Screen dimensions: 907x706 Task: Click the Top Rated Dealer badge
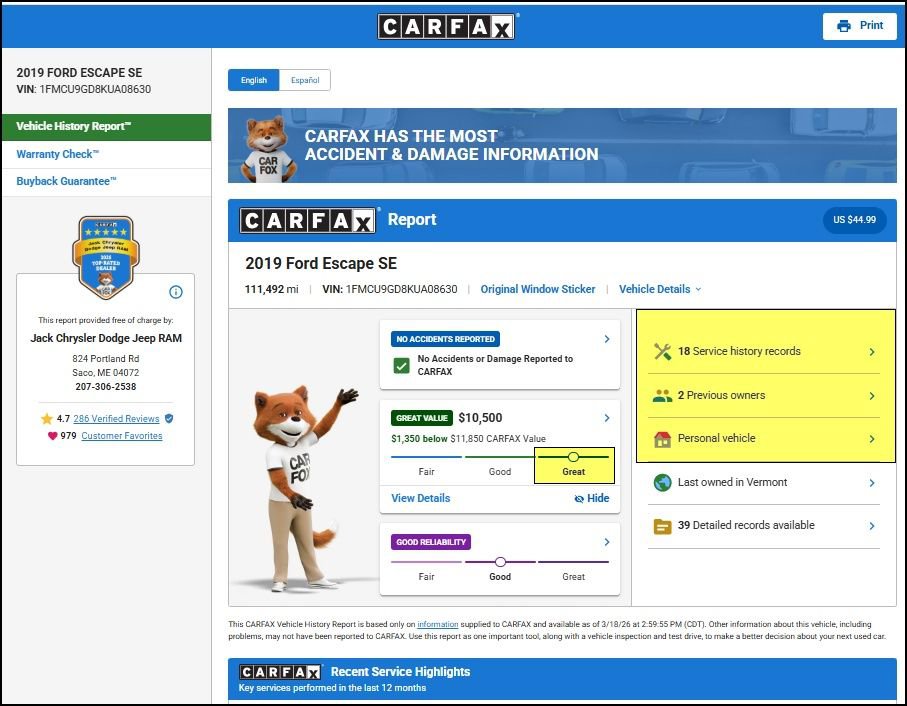coord(105,256)
